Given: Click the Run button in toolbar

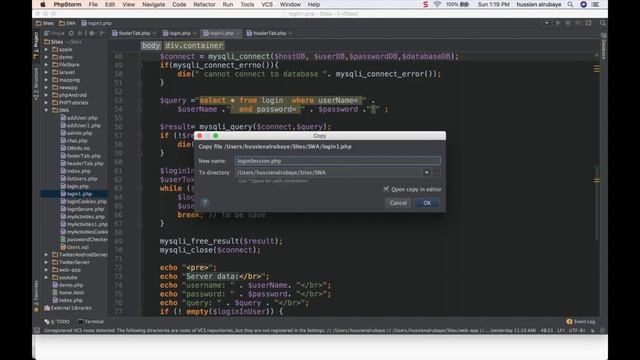Looking at the screenshot, I should click(558, 23).
